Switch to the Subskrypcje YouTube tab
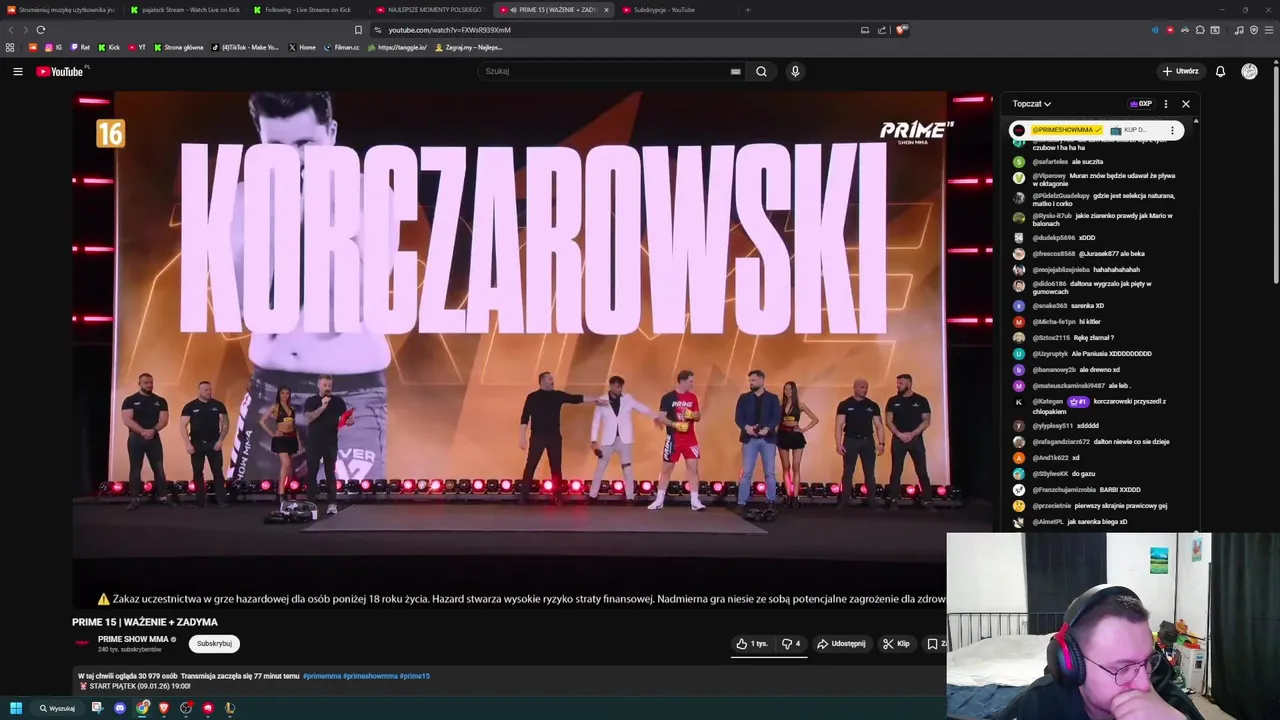The image size is (1280, 720). 664,10
